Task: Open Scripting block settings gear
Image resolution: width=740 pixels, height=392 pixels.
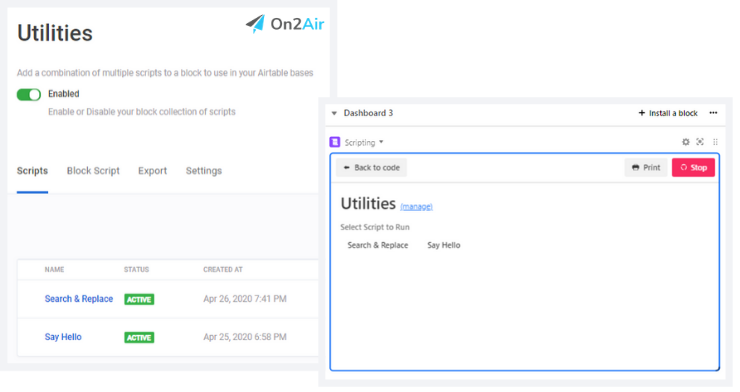Action: tap(686, 142)
